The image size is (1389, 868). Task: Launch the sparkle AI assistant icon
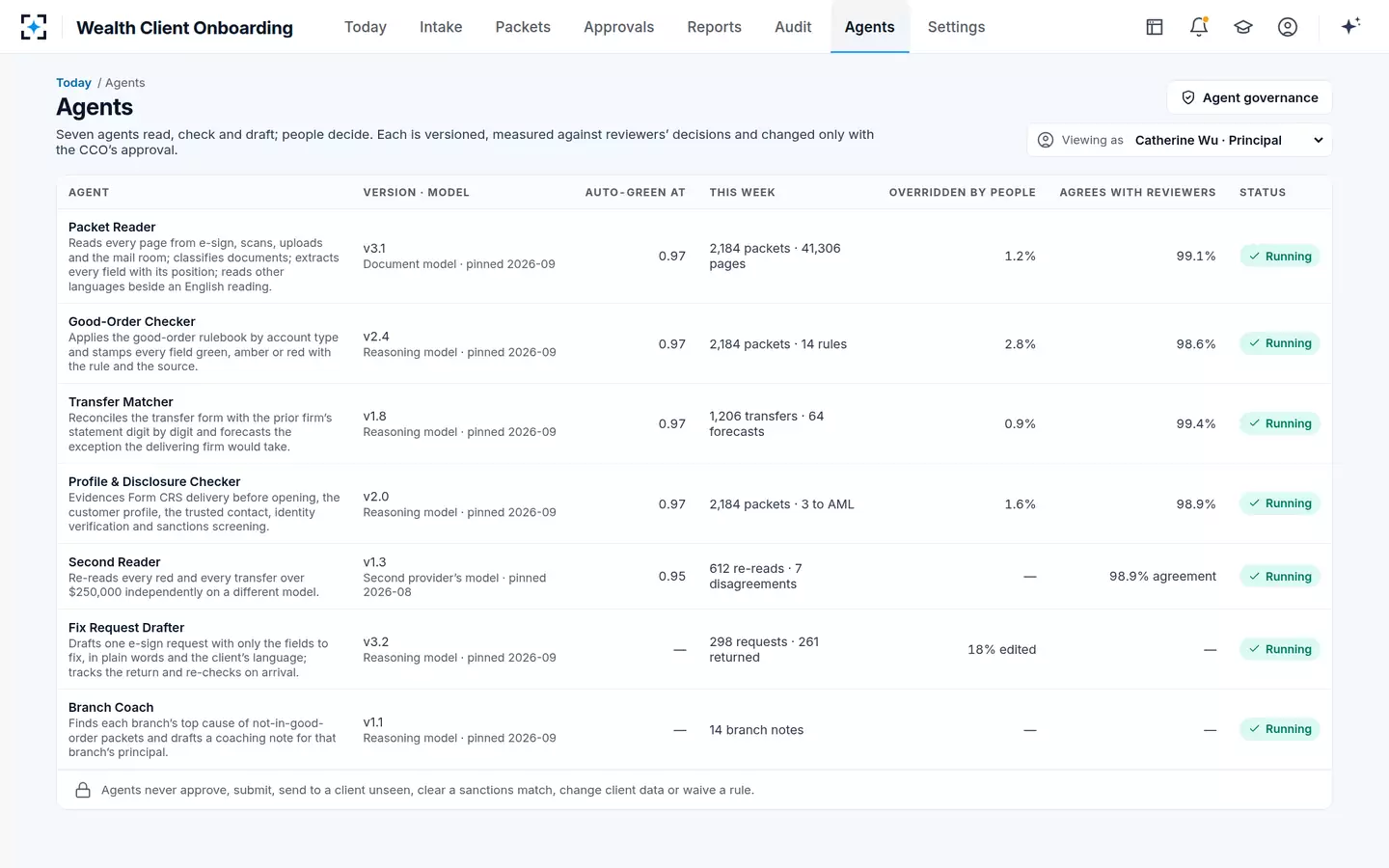(x=1350, y=26)
